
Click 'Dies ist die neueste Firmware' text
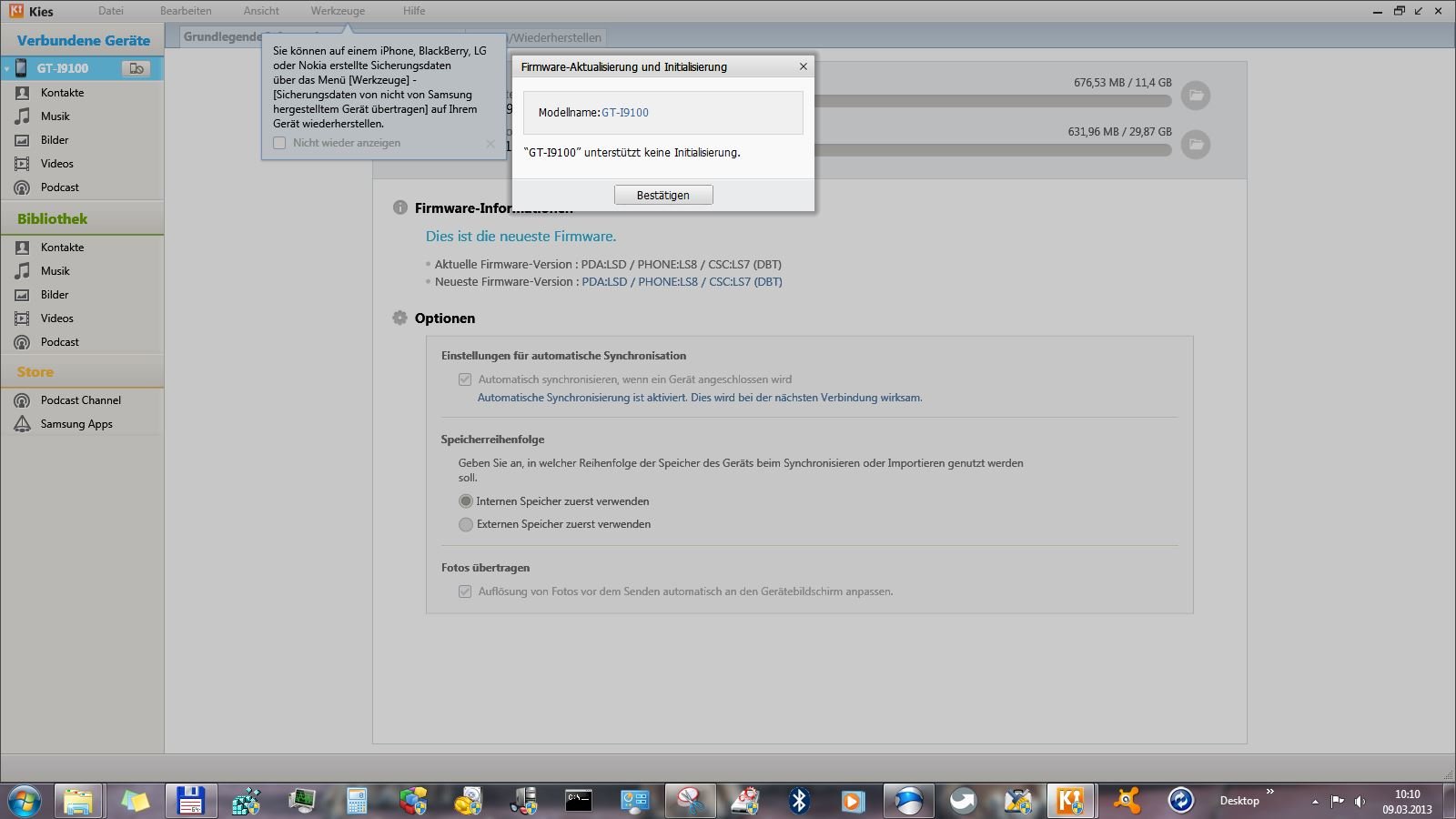[x=521, y=237]
